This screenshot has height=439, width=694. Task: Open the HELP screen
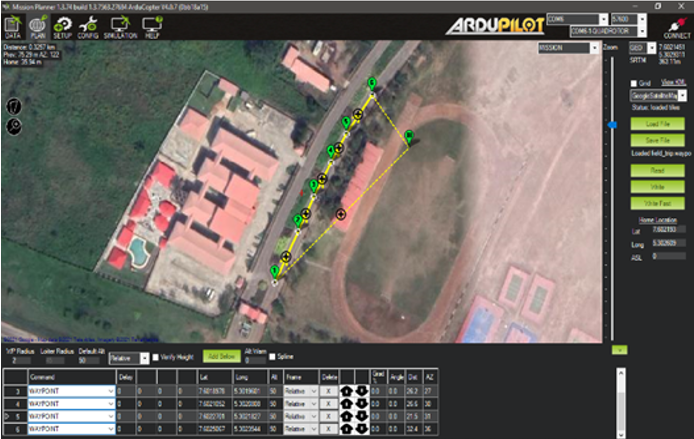[x=152, y=27]
